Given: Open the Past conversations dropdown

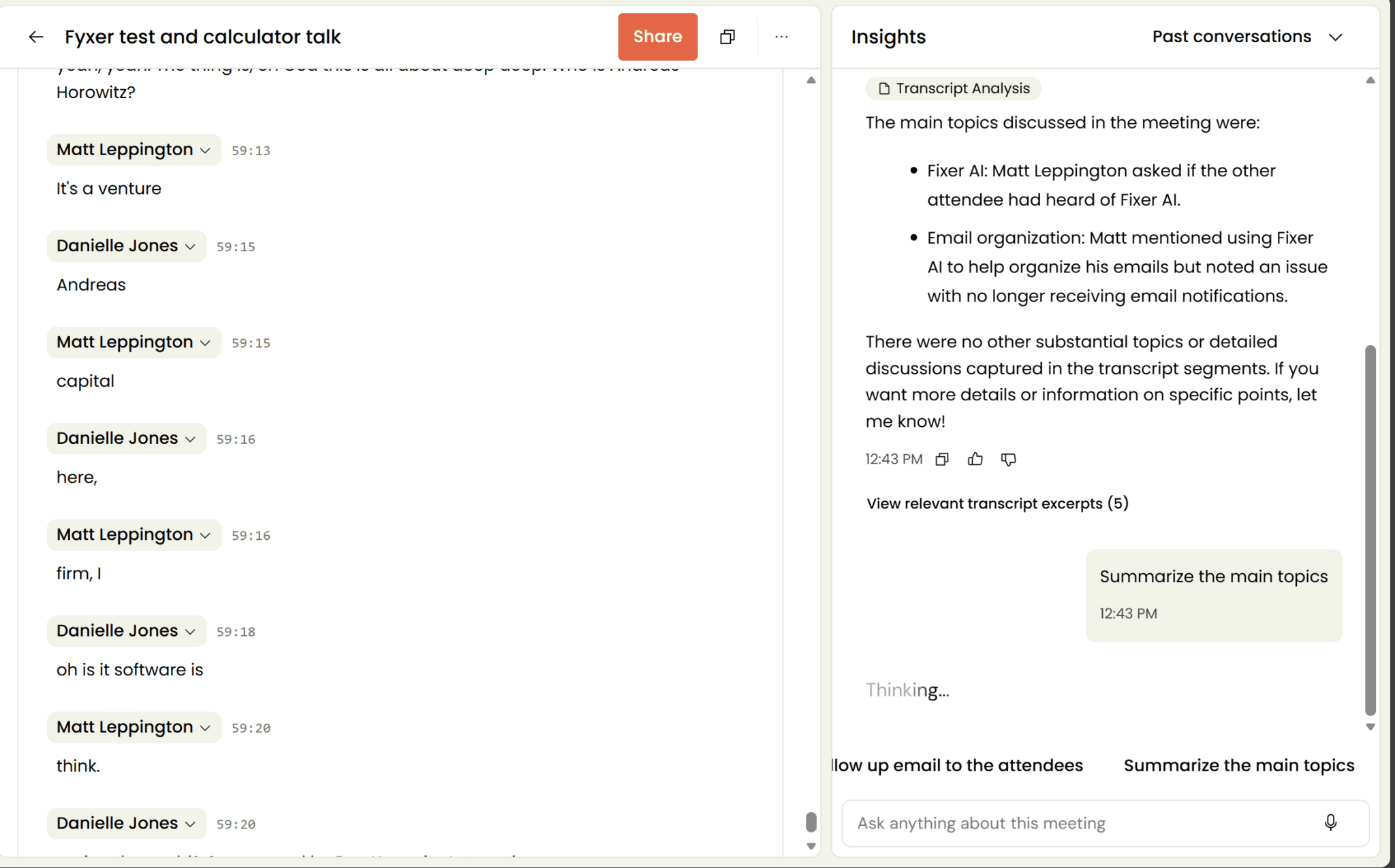Looking at the screenshot, I should tap(1247, 37).
